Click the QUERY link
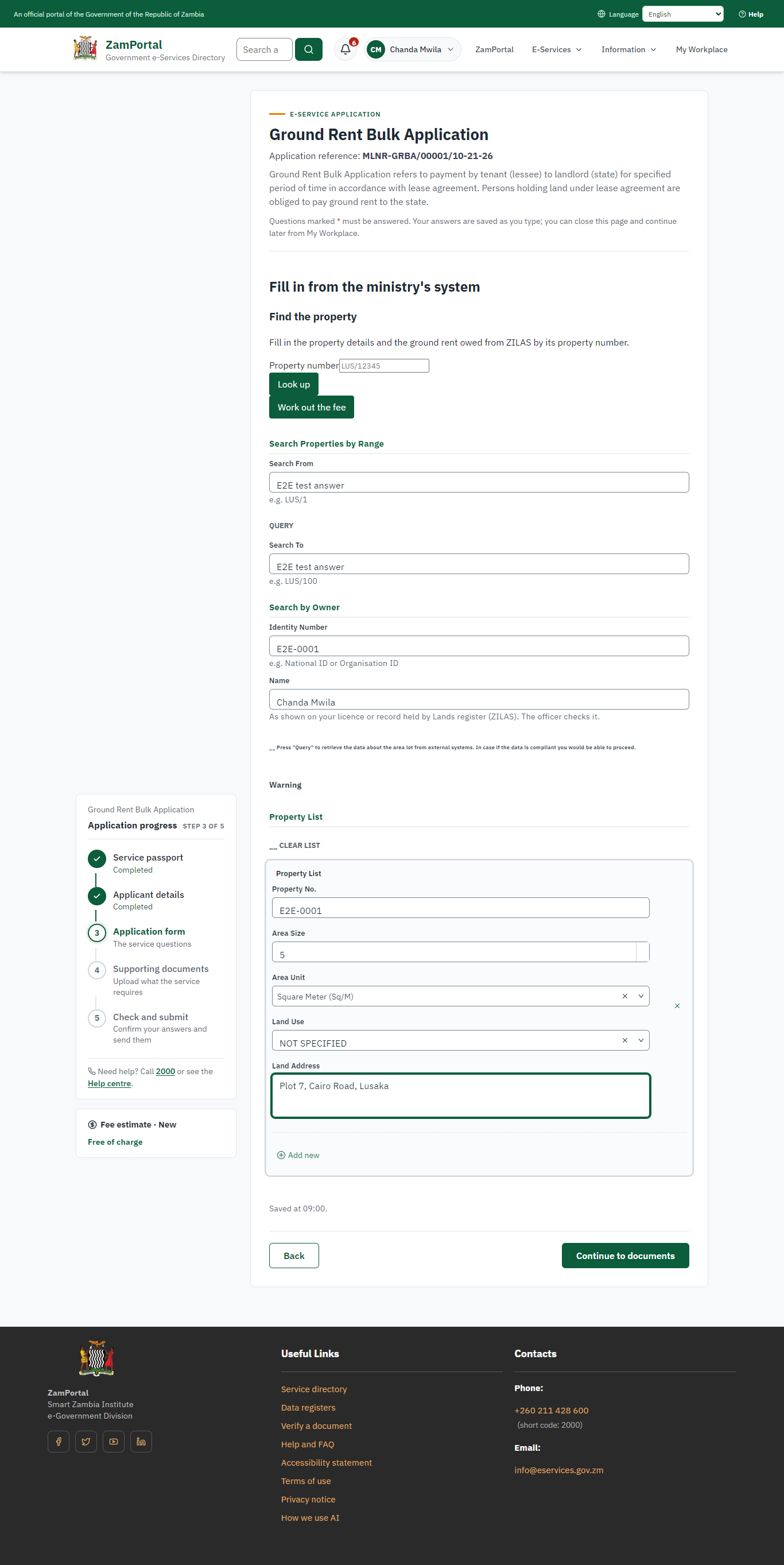This screenshot has width=784, height=1565. point(281,525)
